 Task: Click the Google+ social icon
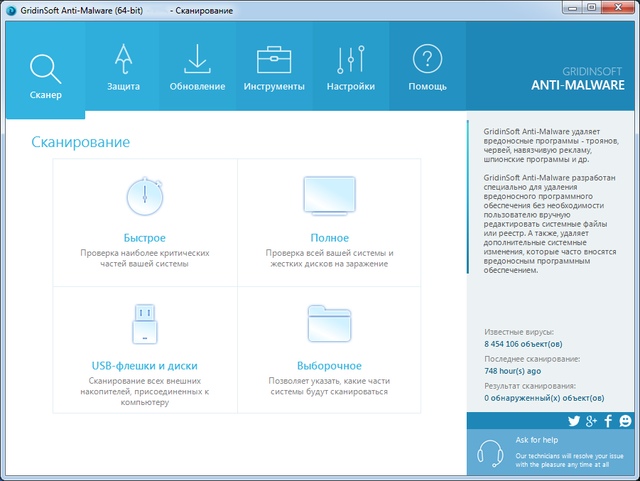click(591, 421)
